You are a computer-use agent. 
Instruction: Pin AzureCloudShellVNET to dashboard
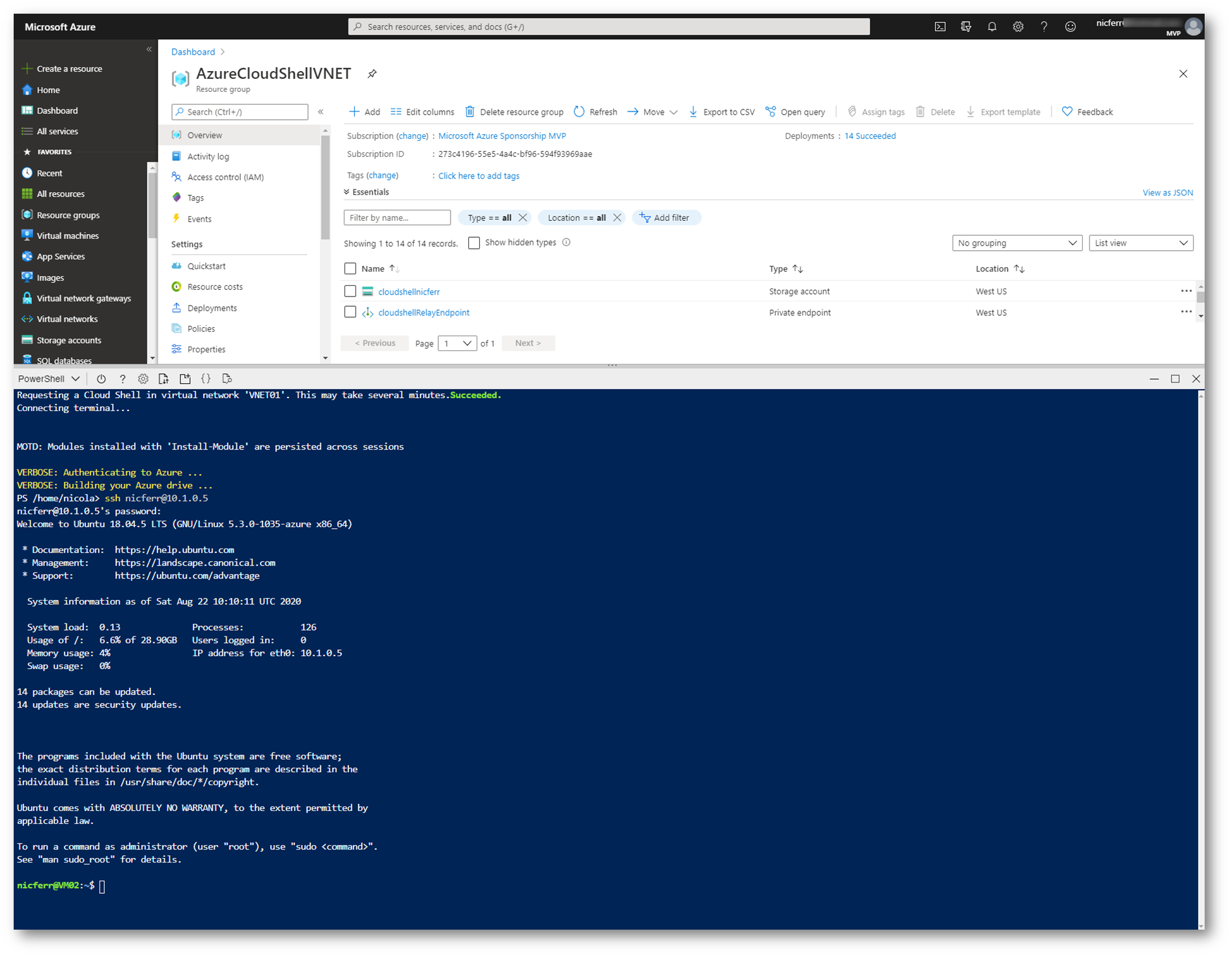(372, 74)
